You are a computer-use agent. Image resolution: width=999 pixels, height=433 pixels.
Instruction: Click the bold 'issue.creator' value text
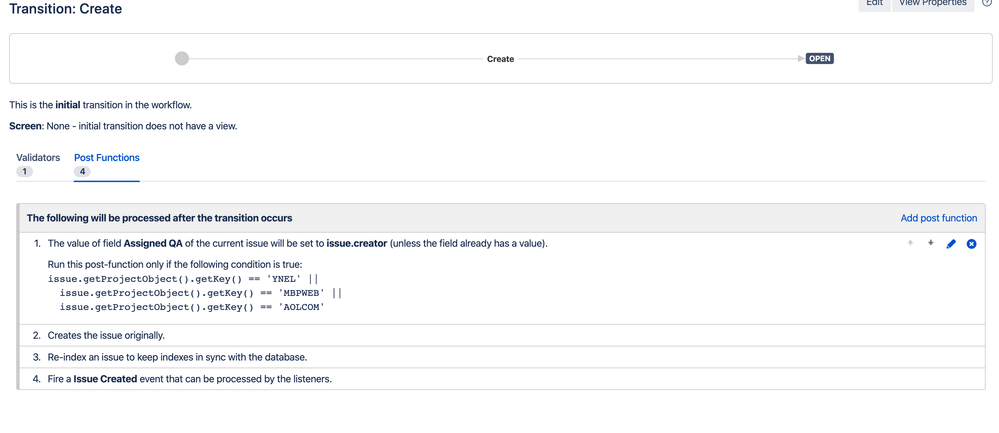tap(357, 243)
